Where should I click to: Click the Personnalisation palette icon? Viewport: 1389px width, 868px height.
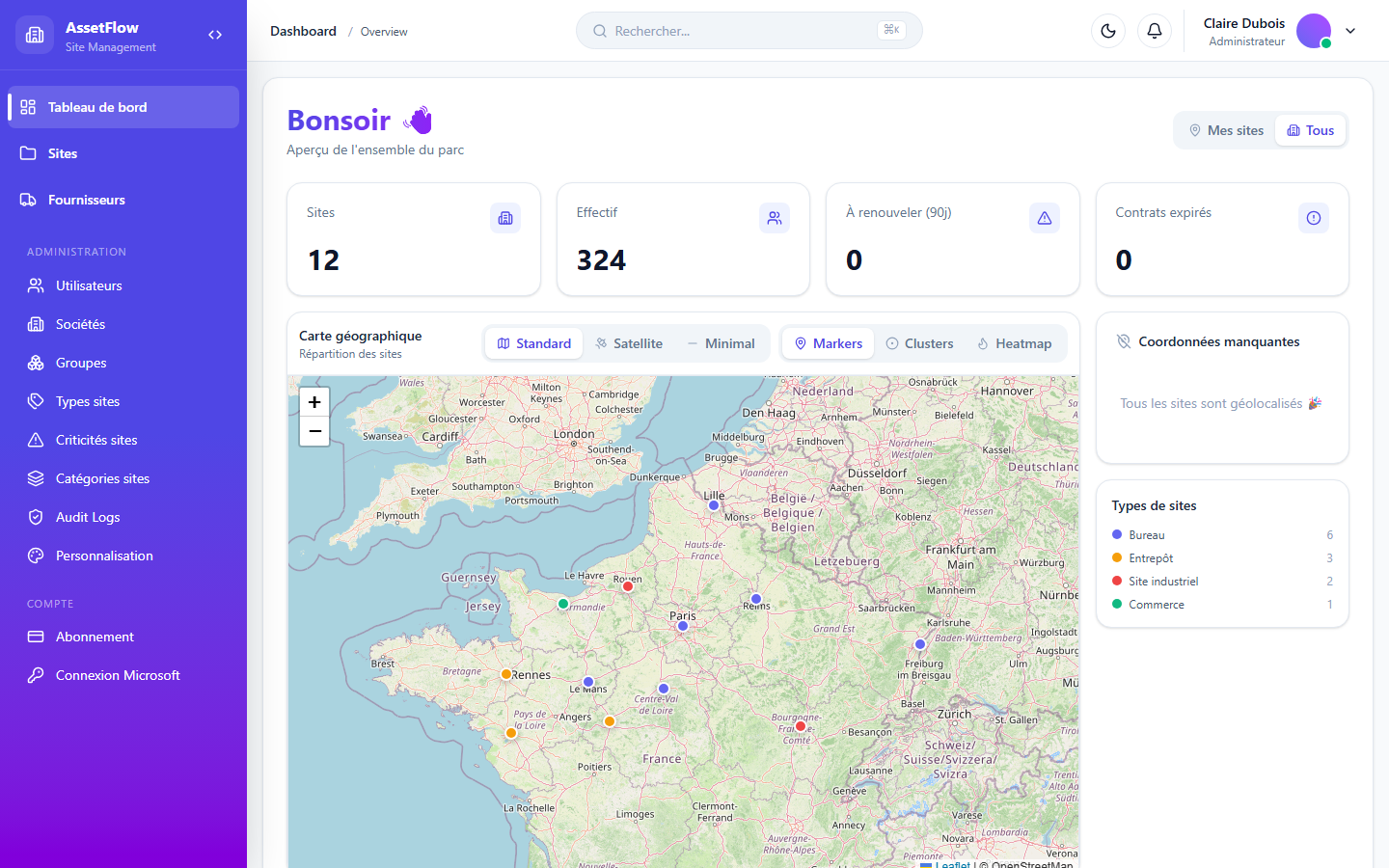click(36, 556)
